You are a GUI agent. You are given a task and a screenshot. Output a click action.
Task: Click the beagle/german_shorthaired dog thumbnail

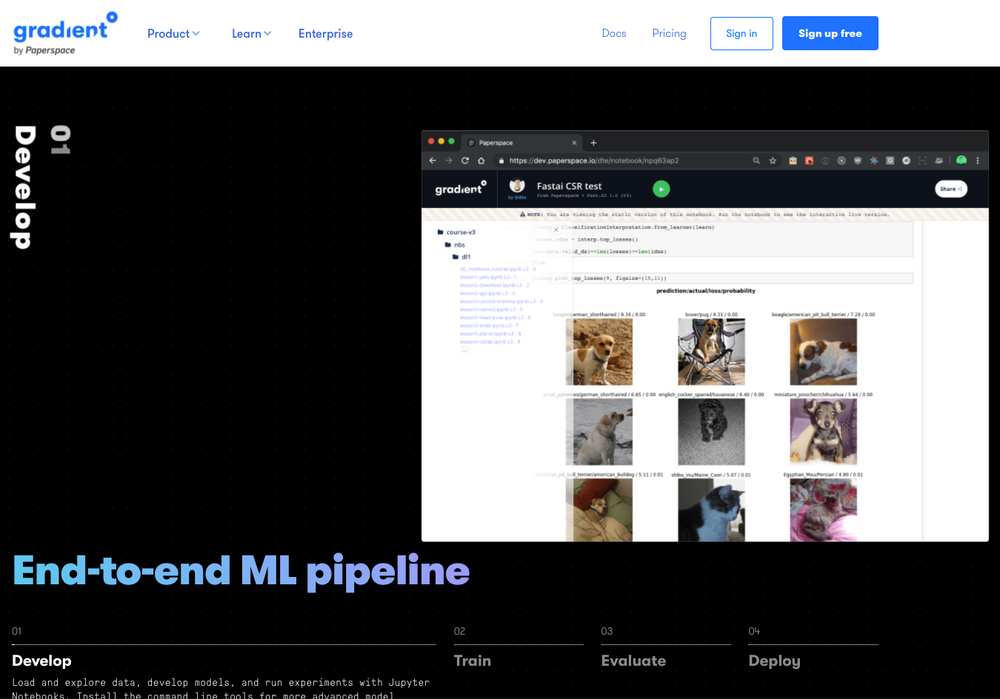pos(600,350)
